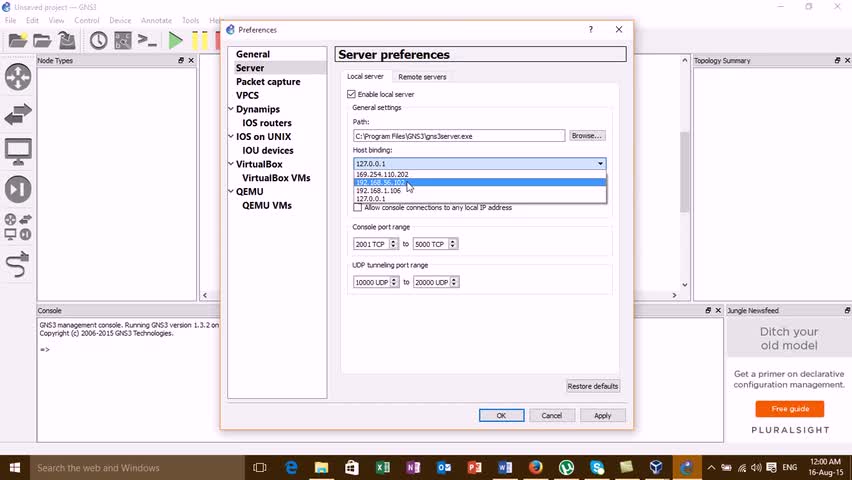Open File Explorer from taskbar
The height and width of the screenshot is (480, 852).
(x=322, y=467)
